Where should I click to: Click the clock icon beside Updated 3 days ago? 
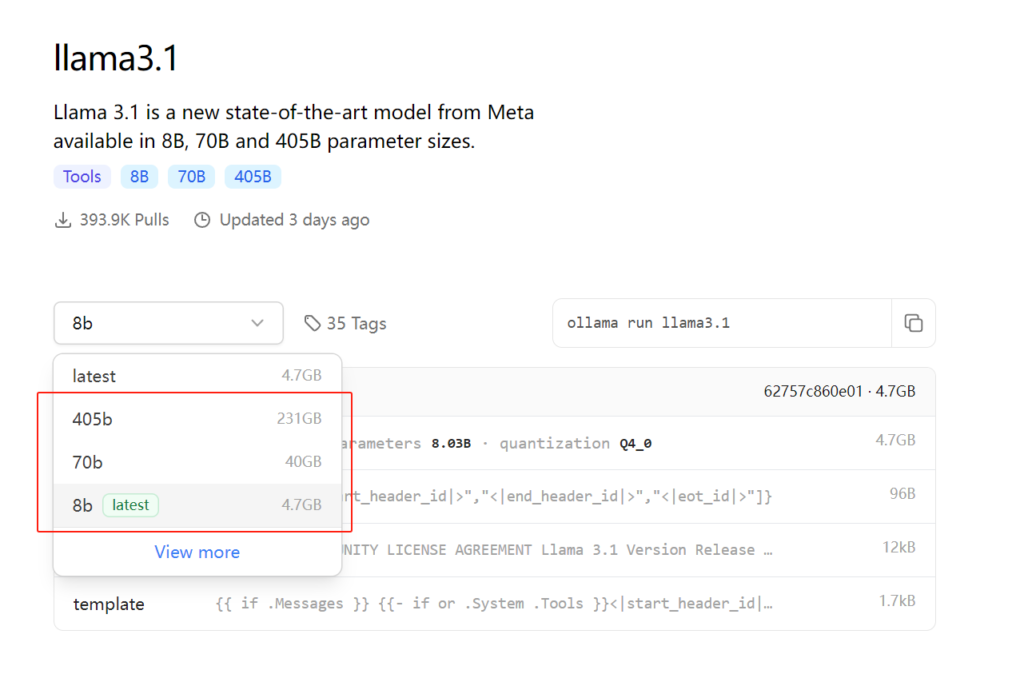202,220
